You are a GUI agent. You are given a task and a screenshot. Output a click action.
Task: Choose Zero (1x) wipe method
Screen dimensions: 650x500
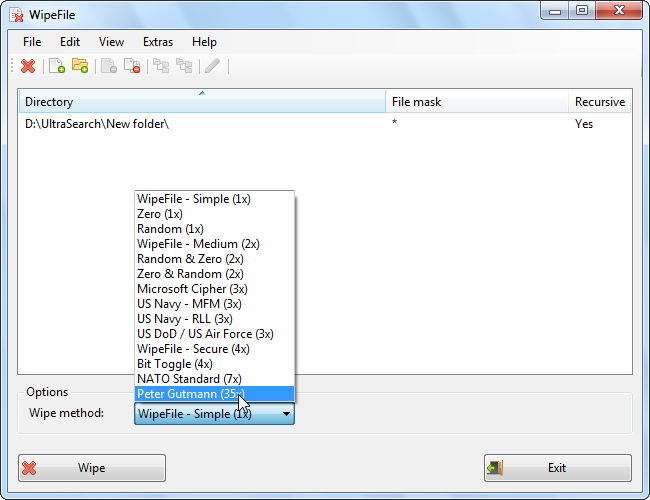tap(214, 214)
